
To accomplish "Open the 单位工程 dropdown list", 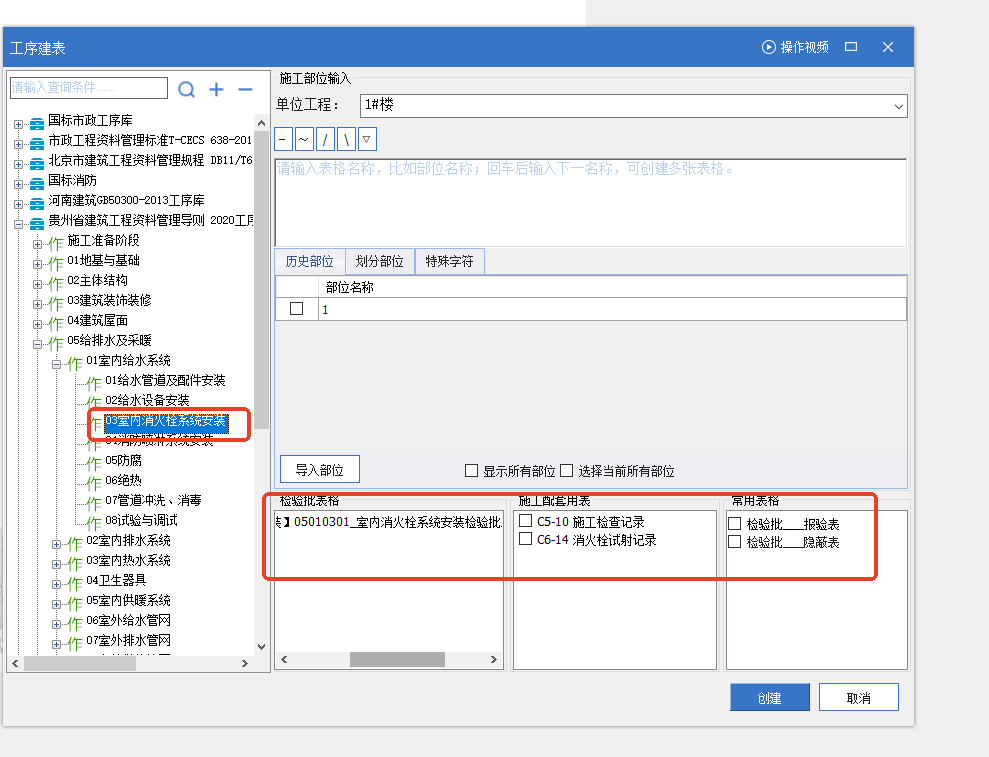I will [898, 105].
